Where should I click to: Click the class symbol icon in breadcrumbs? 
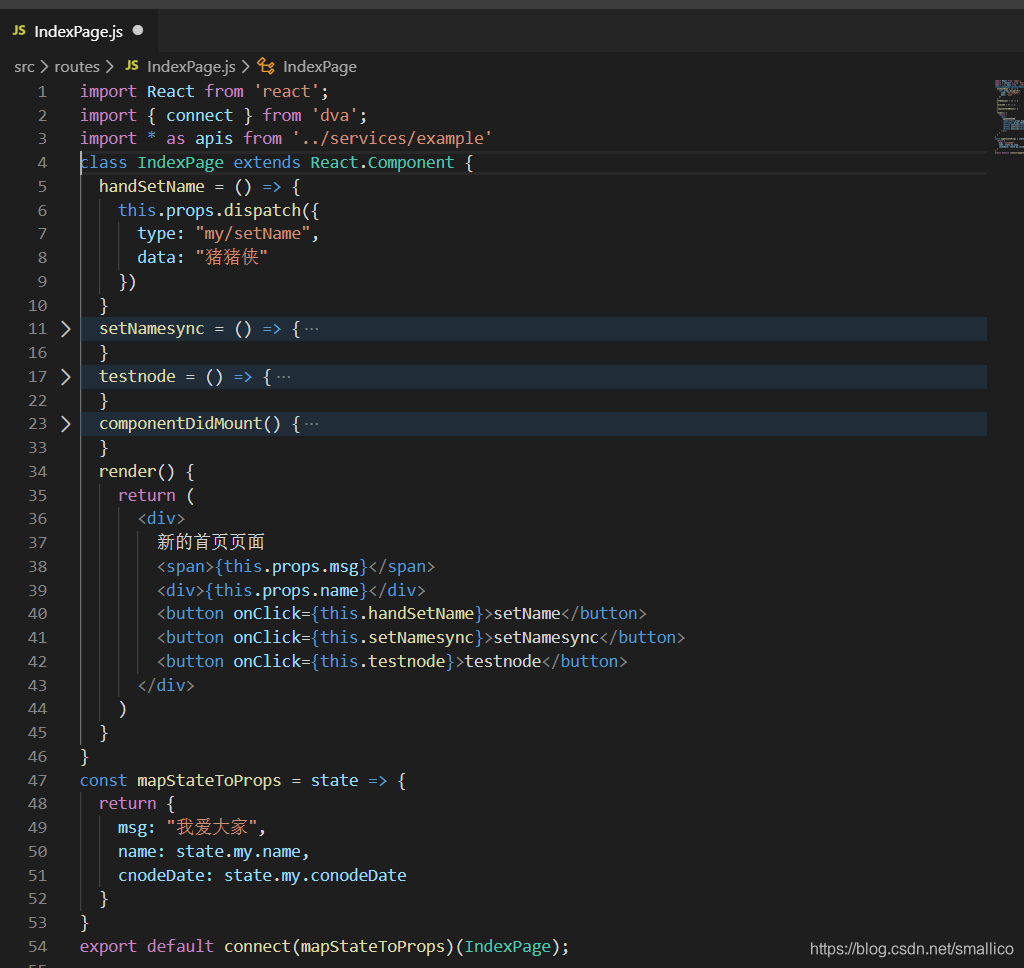click(x=266, y=66)
